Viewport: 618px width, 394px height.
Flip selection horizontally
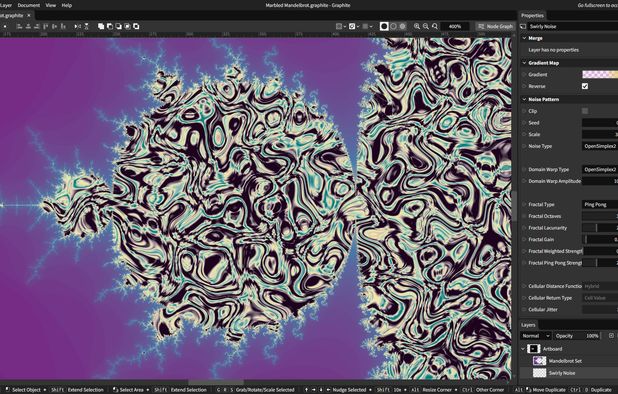point(77,26)
